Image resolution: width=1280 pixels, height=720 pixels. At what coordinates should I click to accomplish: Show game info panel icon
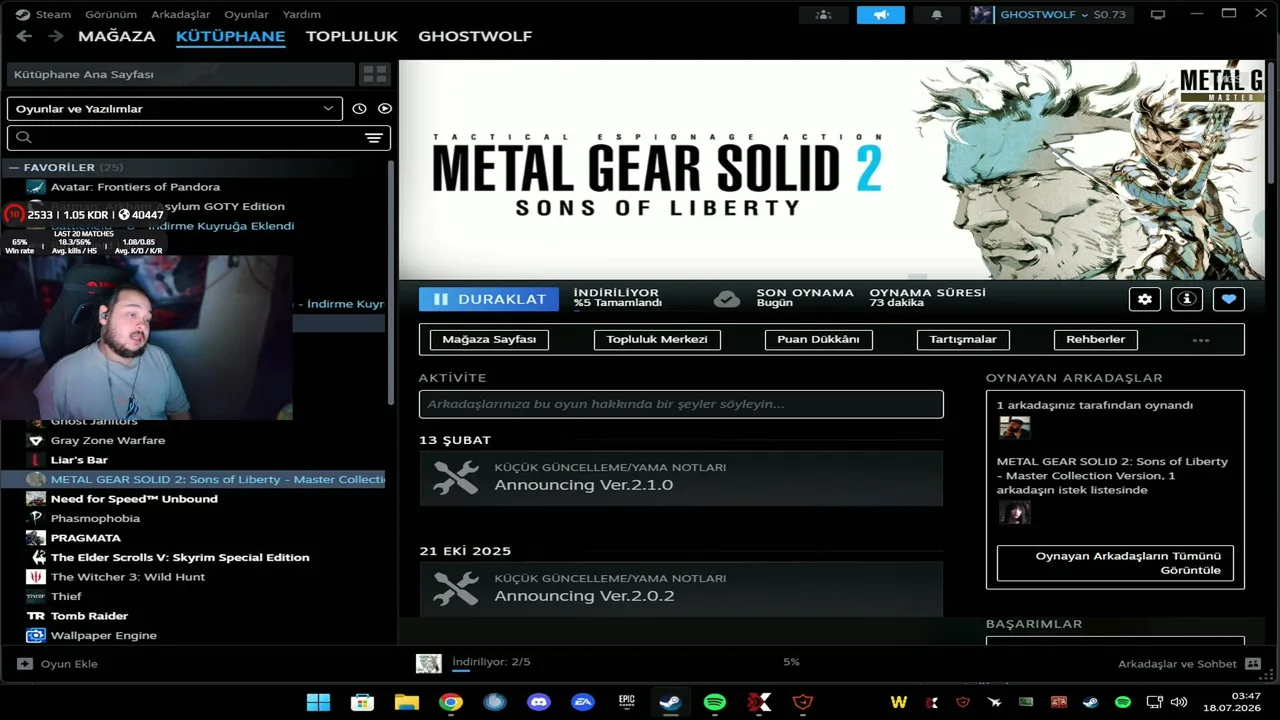(1187, 299)
